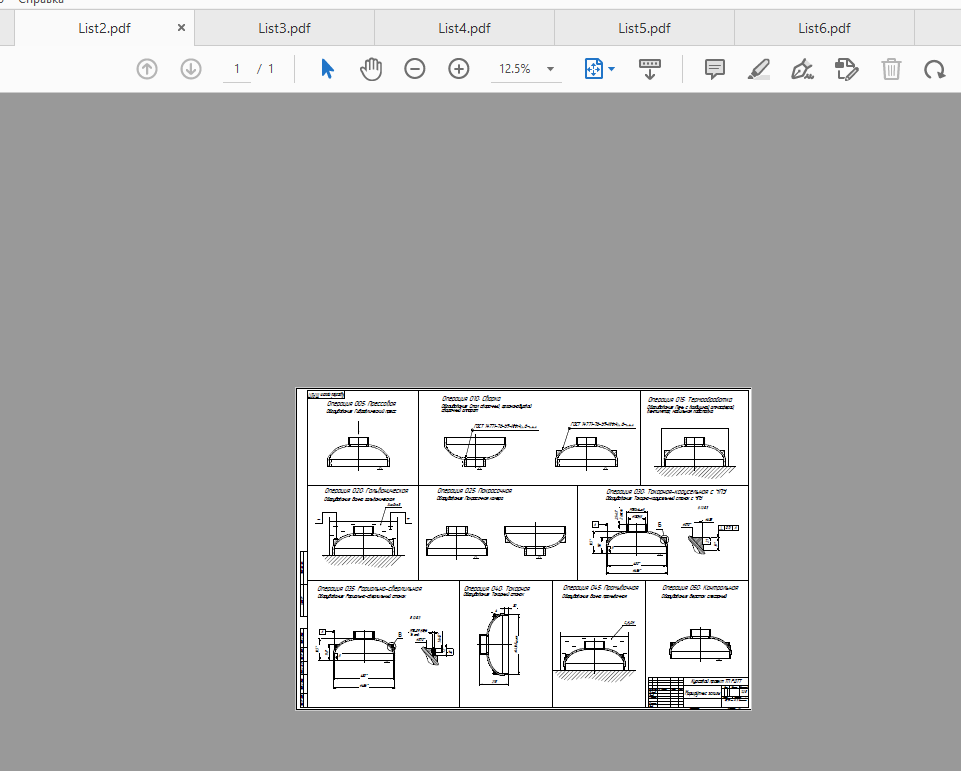Click the scrolling mode keyboard-arrow icon
961x771 pixels.
650,69
